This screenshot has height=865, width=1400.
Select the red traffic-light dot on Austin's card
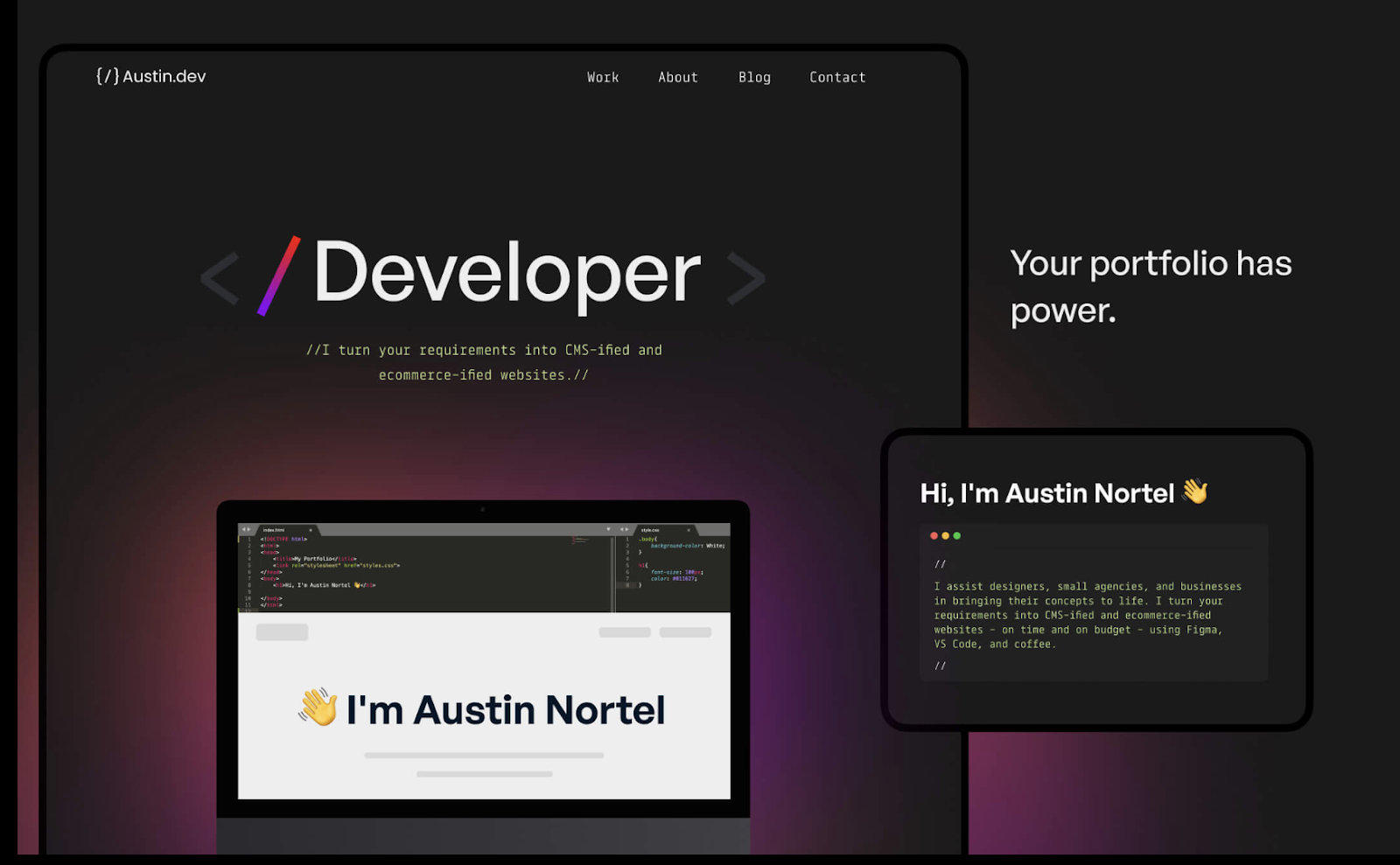click(933, 535)
